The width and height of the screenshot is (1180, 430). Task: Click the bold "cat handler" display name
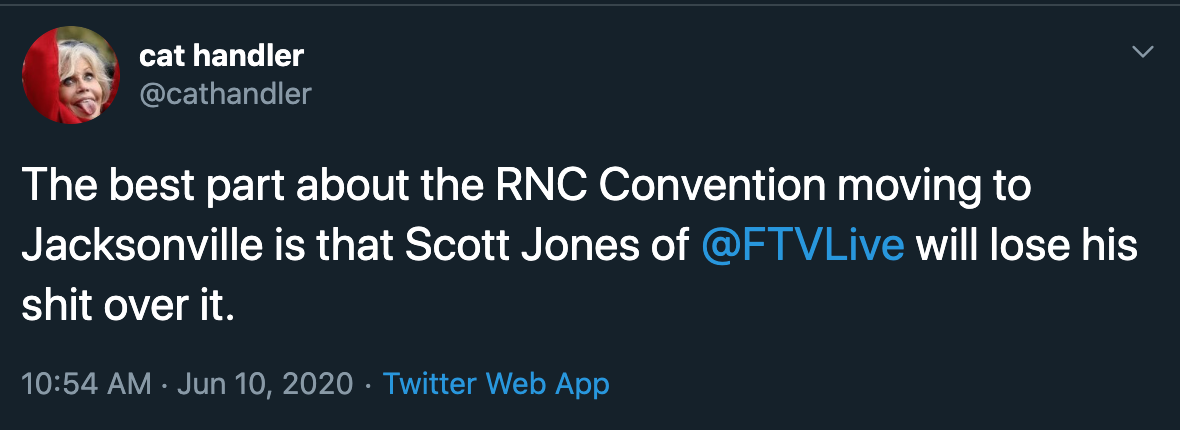click(222, 55)
